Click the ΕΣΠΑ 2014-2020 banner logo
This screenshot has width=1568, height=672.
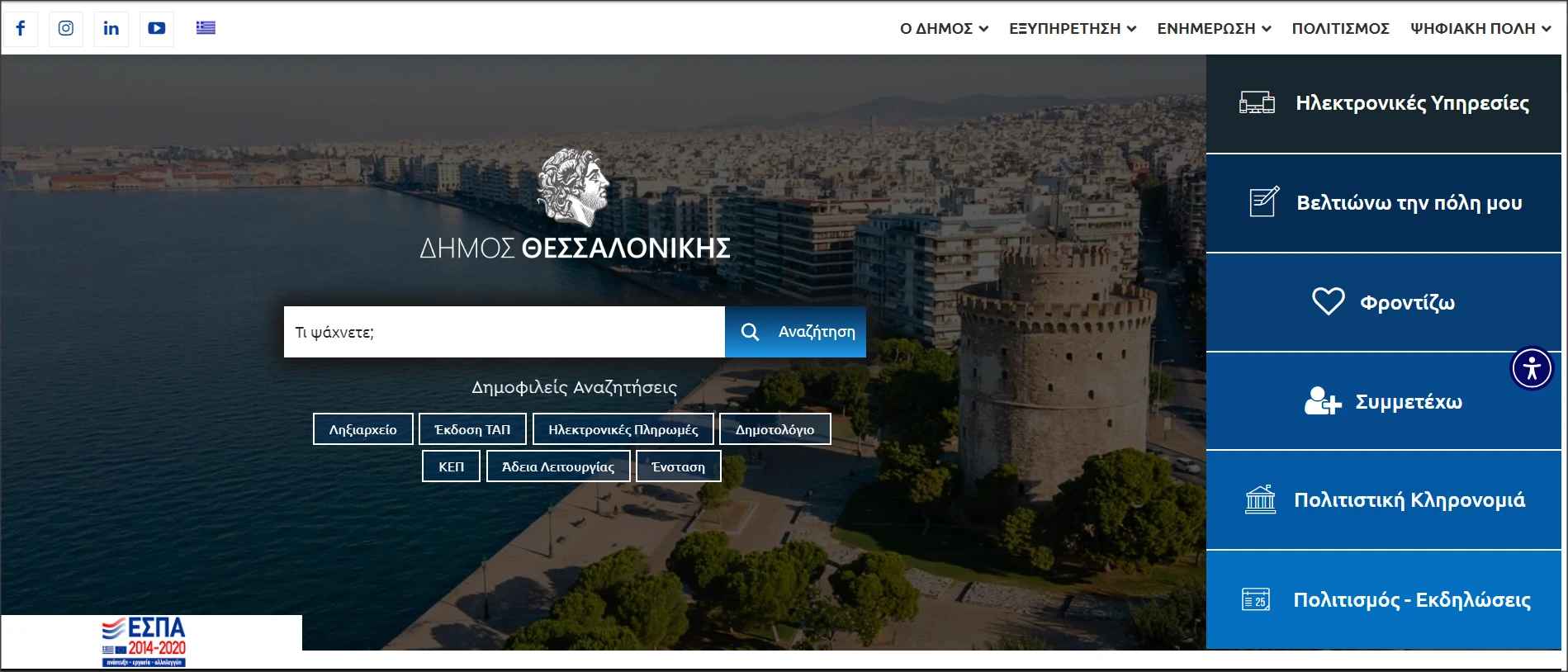click(144, 641)
